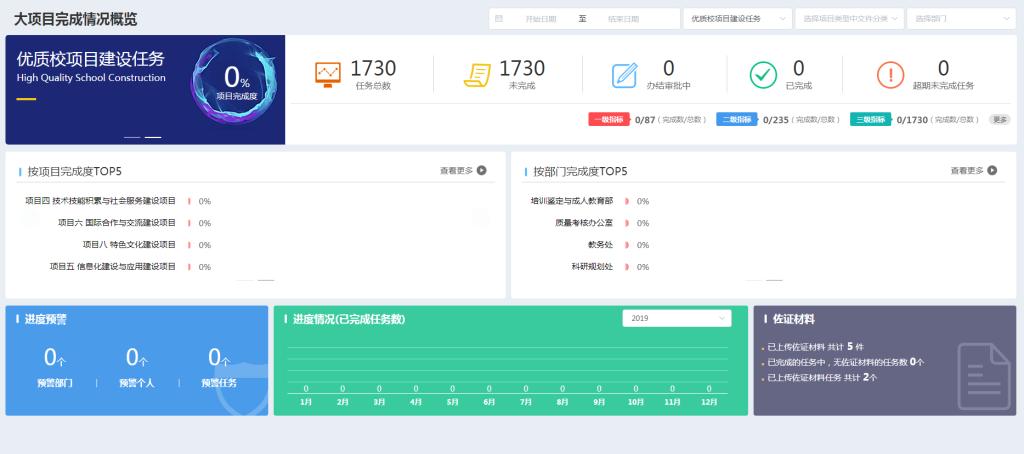Click the 二级指标 blue tag
1024x454 pixels.
click(737, 120)
